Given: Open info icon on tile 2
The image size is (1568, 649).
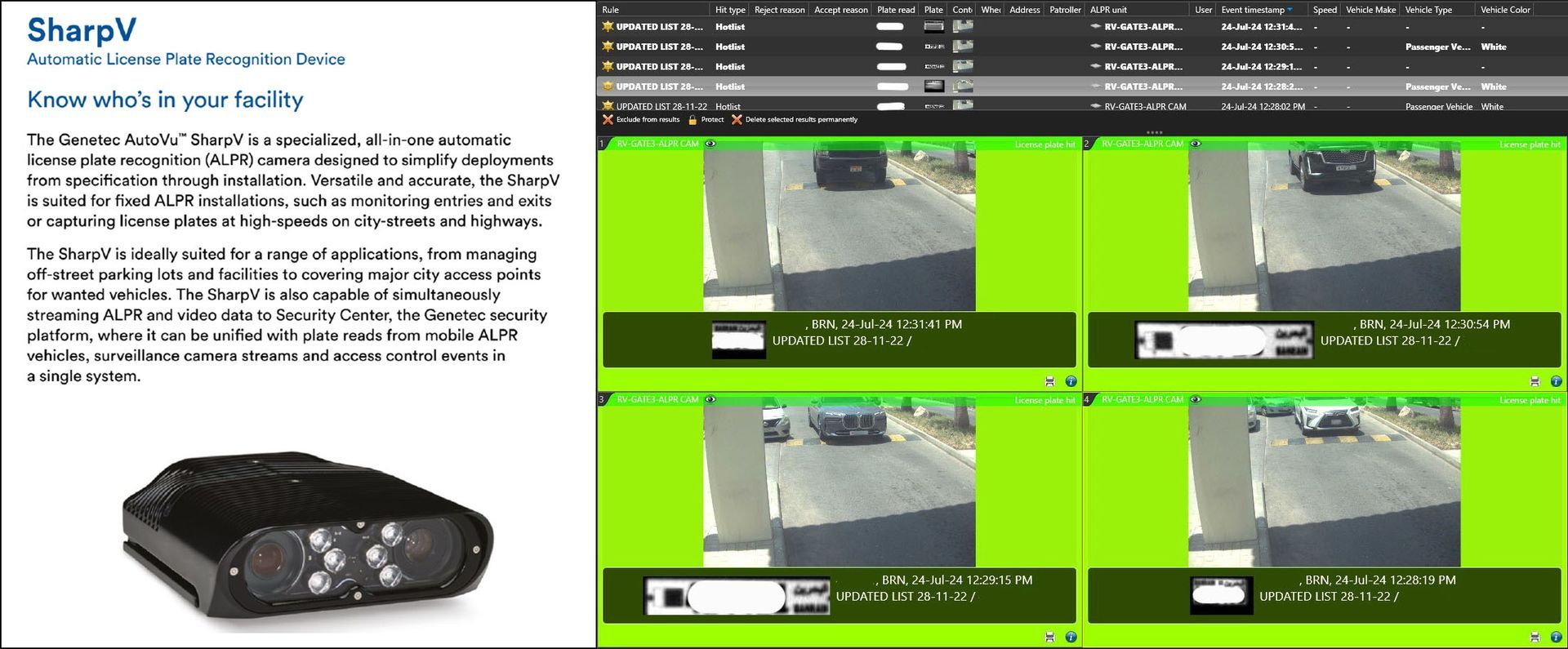Looking at the screenshot, I should pyautogui.click(x=1556, y=381).
